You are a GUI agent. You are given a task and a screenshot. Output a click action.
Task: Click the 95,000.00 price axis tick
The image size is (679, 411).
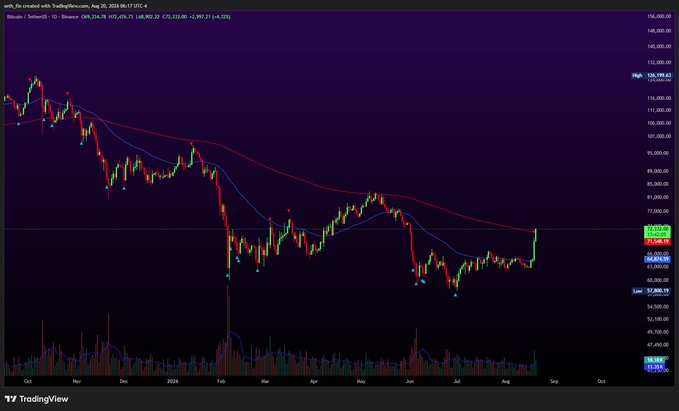pyautogui.click(x=659, y=153)
